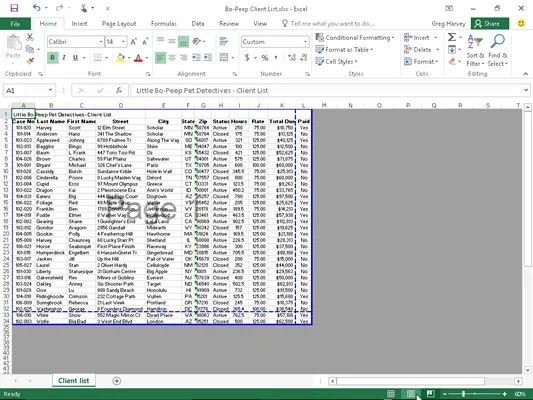The width and height of the screenshot is (533, 400).
Task: Decrease indent
Action: click(x=196, y=58)
